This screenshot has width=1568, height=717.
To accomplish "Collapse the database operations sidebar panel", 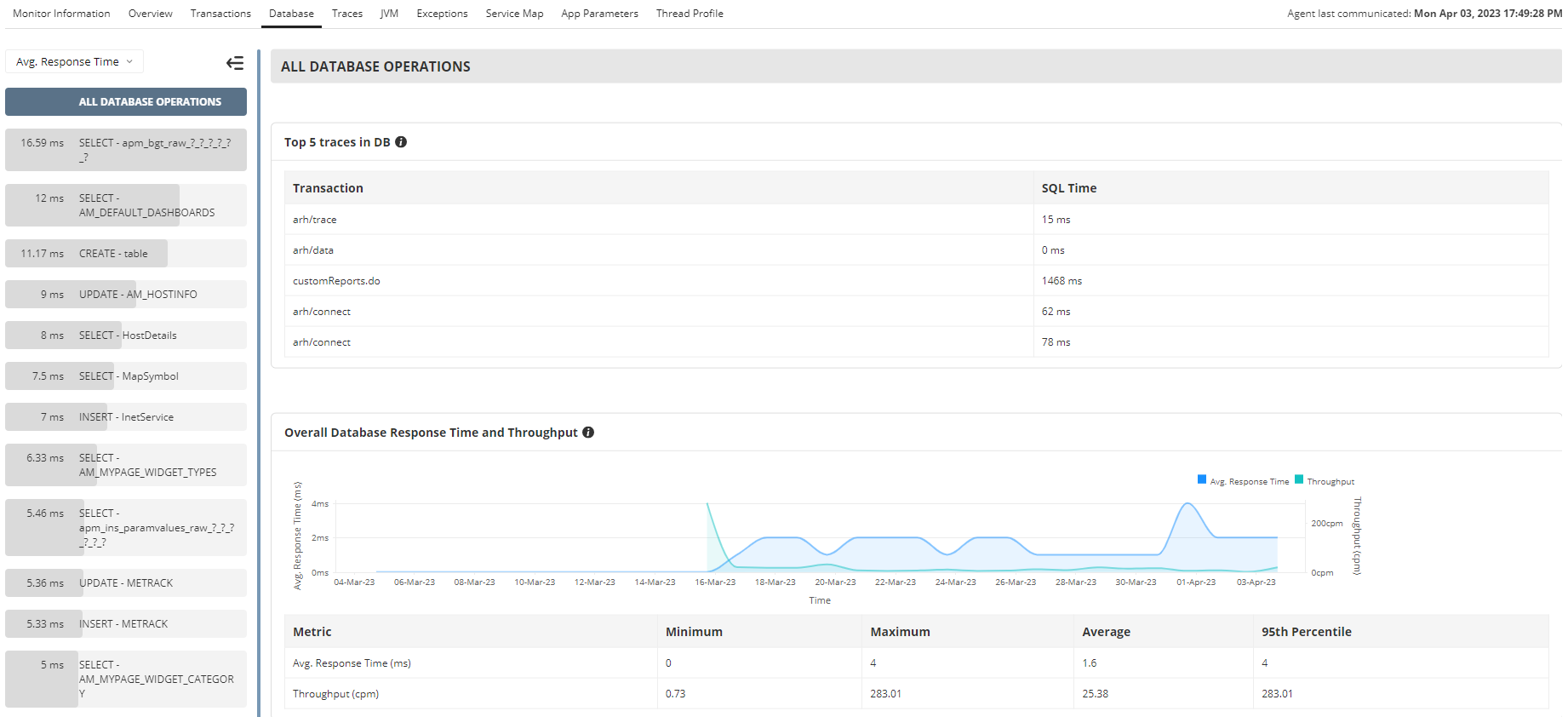I will (x=234, y=63).
